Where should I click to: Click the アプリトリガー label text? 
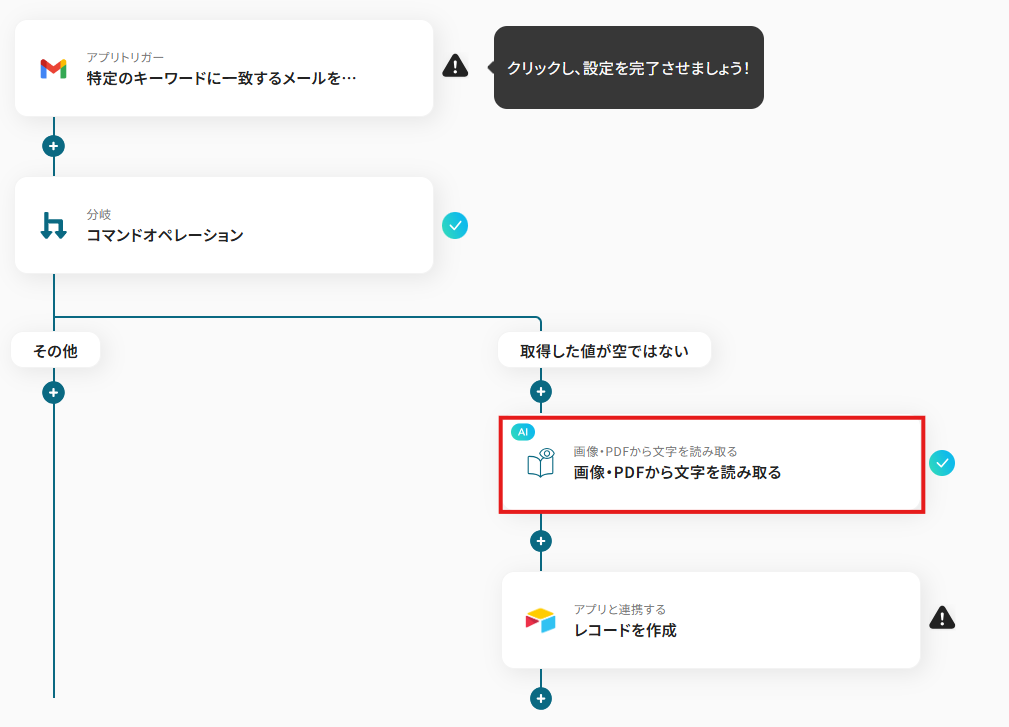tap(125, 57)
